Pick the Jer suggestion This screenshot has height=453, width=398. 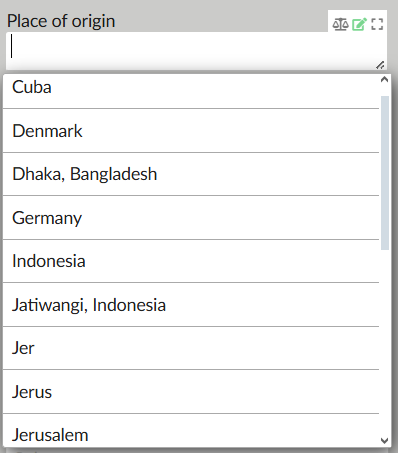pyautogui.click(x=191, y=348)
